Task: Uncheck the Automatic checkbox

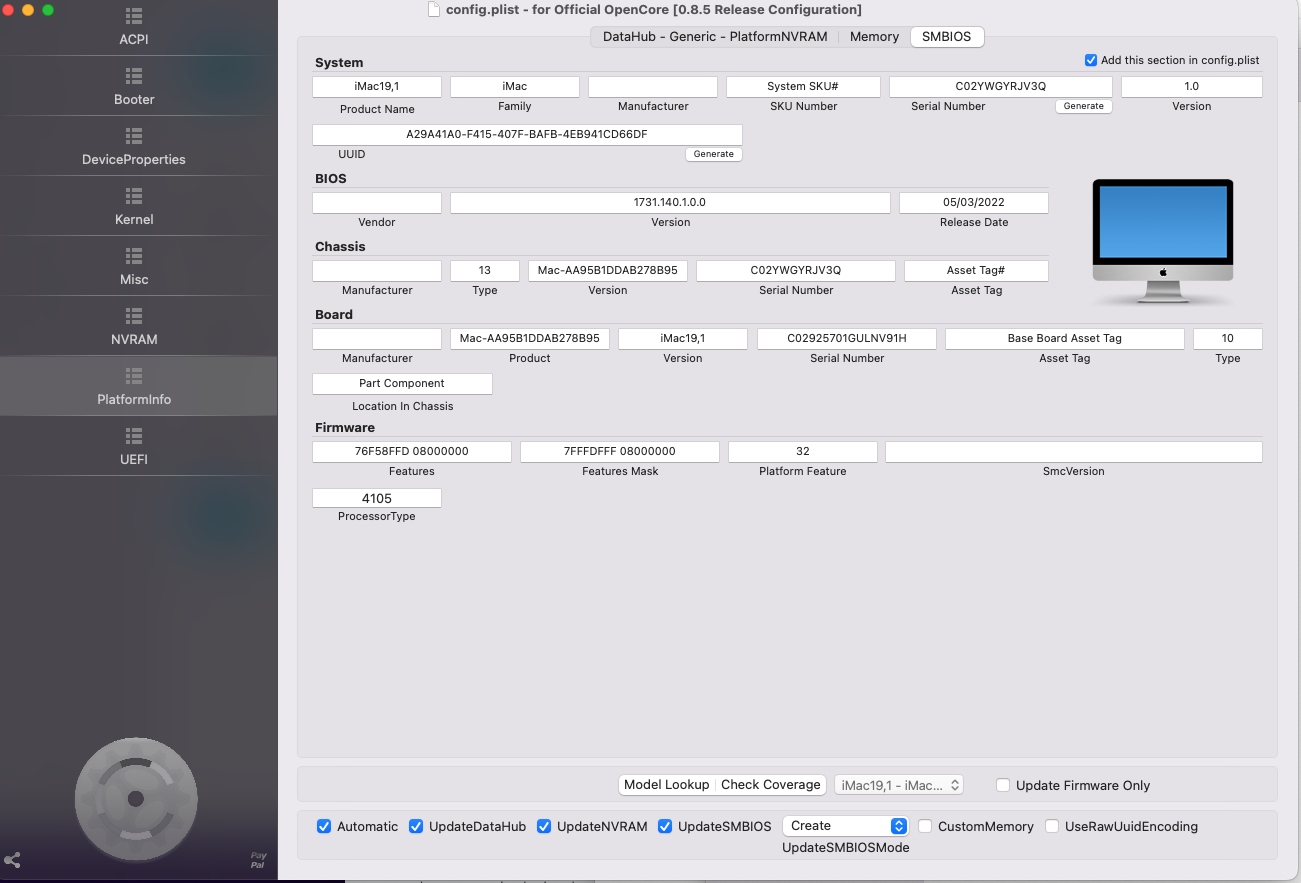Action: coord(324,826)
